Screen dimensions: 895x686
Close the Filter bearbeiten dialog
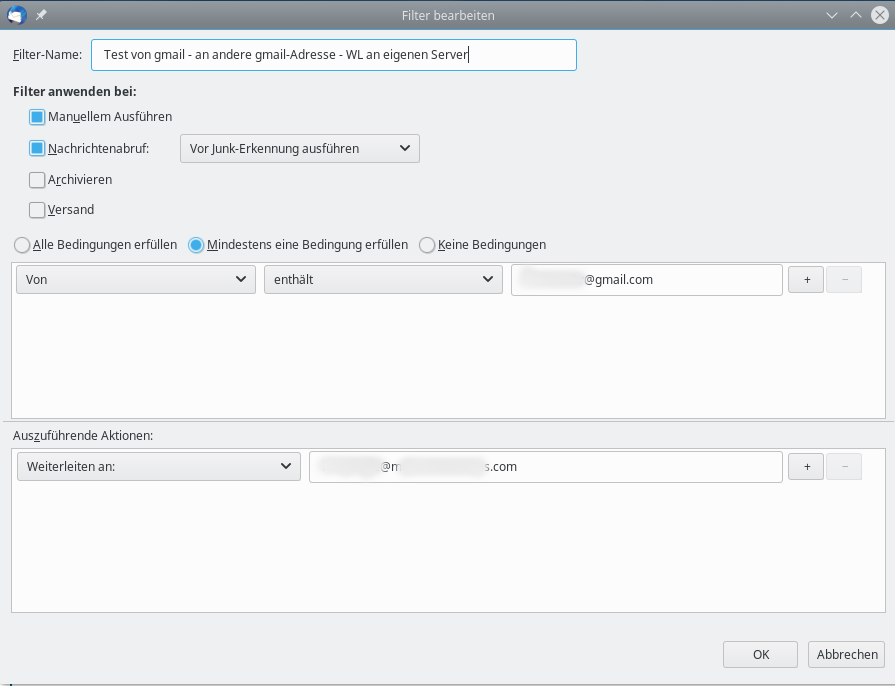tap(880, 15)
